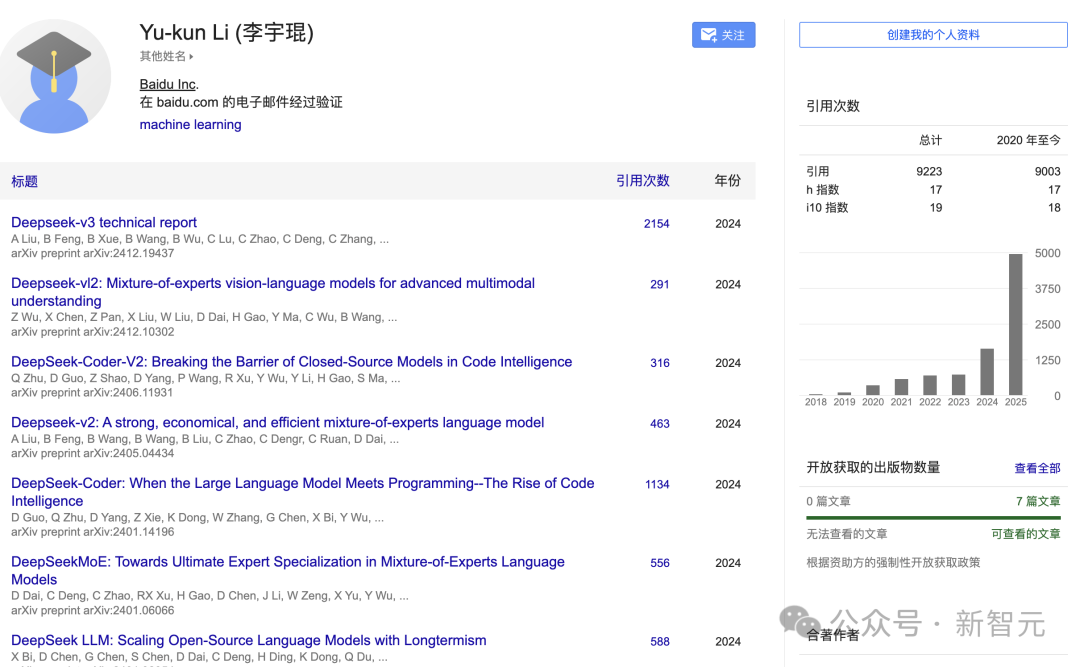Open citation count 2154 link

tap(656, 224)
